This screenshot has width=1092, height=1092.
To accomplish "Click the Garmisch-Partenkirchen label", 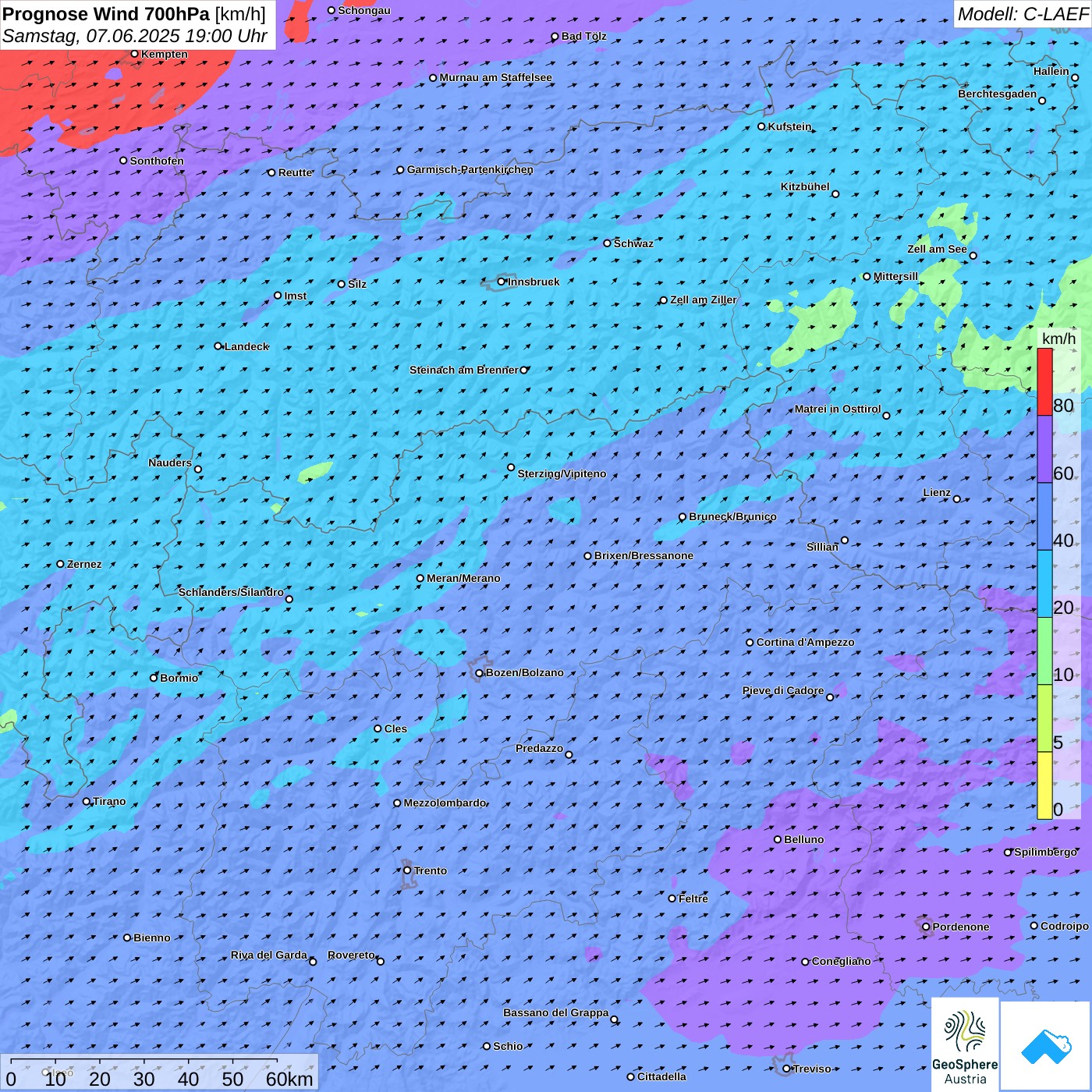I will click(470, 169).
